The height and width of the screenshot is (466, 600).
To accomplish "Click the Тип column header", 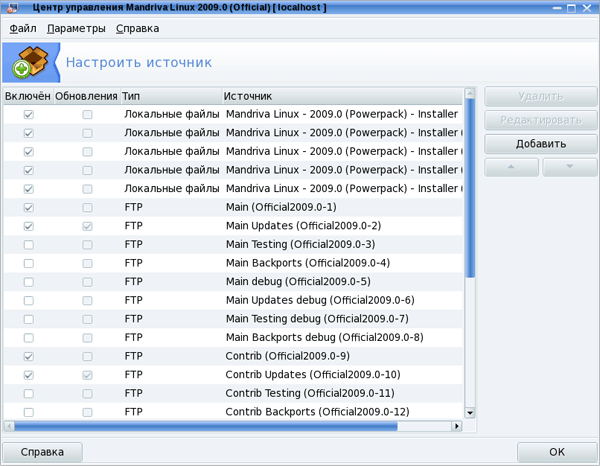I will [x=171, y=96].
